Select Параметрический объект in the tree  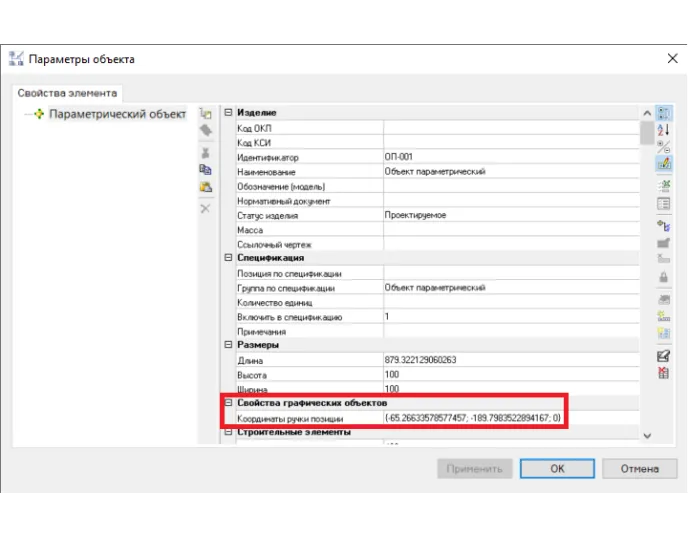tap(117, 114)
